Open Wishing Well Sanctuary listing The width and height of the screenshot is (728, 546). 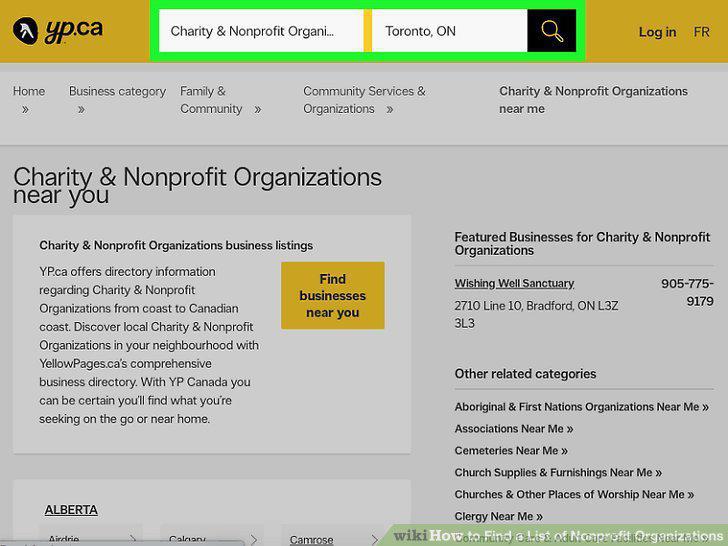(514, 283)
